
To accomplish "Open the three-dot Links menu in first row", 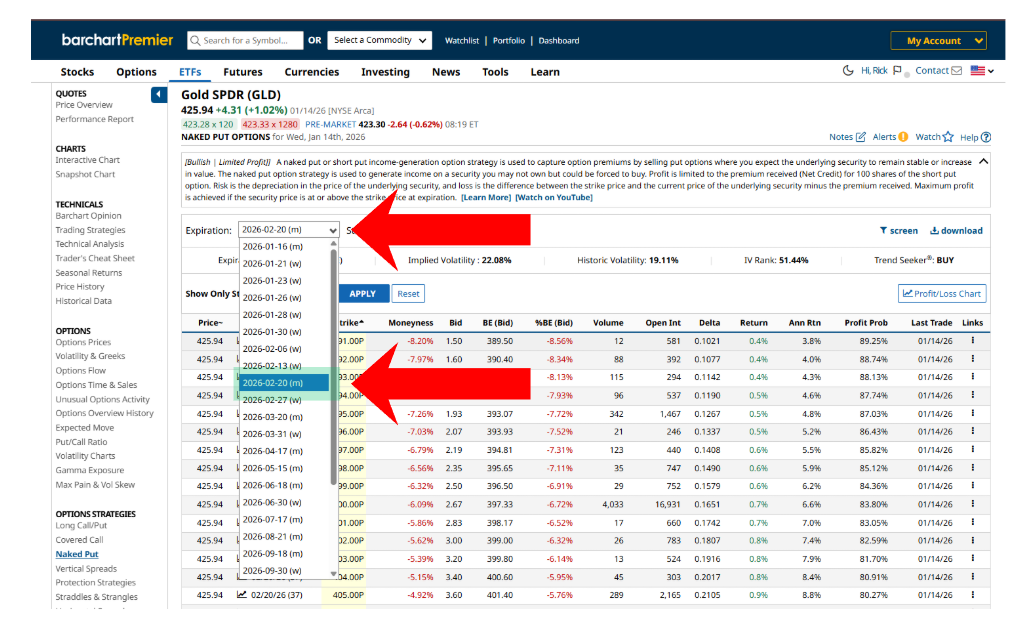I will click(x=973, y=341).
